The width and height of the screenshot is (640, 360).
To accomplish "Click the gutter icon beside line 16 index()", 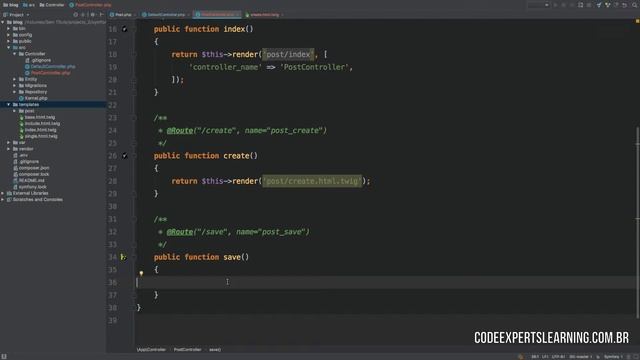I will tap(124, 29).
